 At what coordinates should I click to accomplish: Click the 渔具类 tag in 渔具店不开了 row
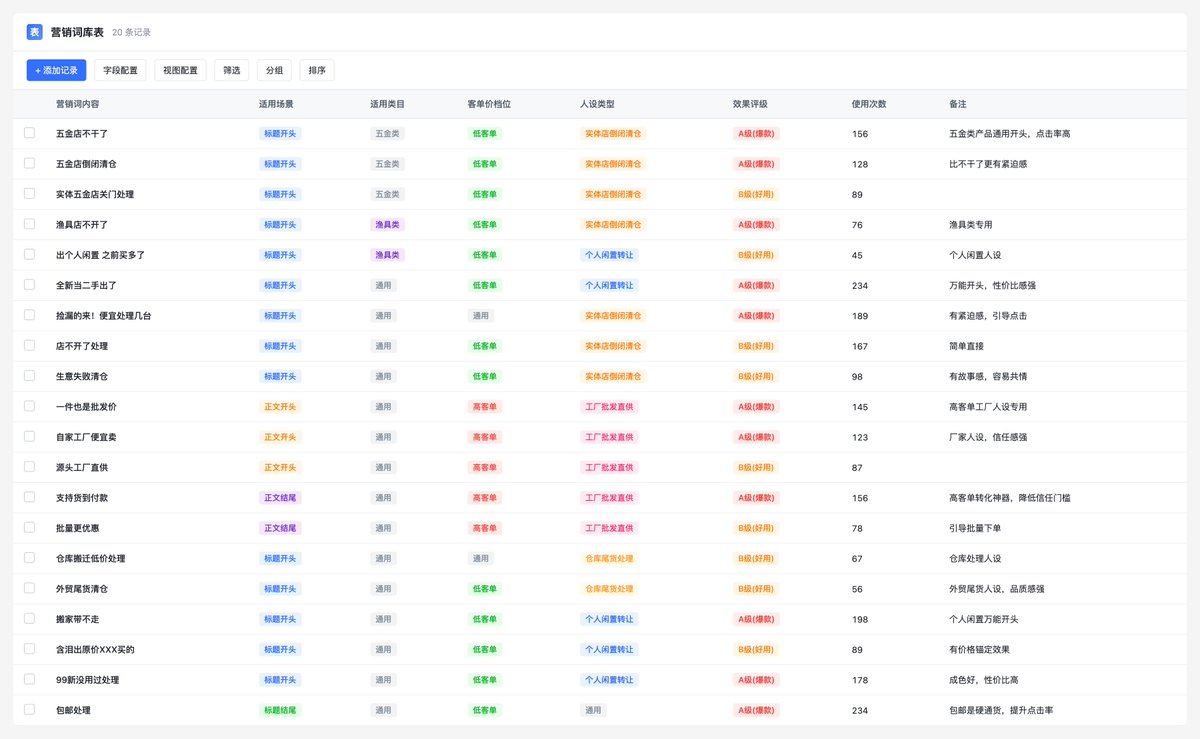point(387,224)
